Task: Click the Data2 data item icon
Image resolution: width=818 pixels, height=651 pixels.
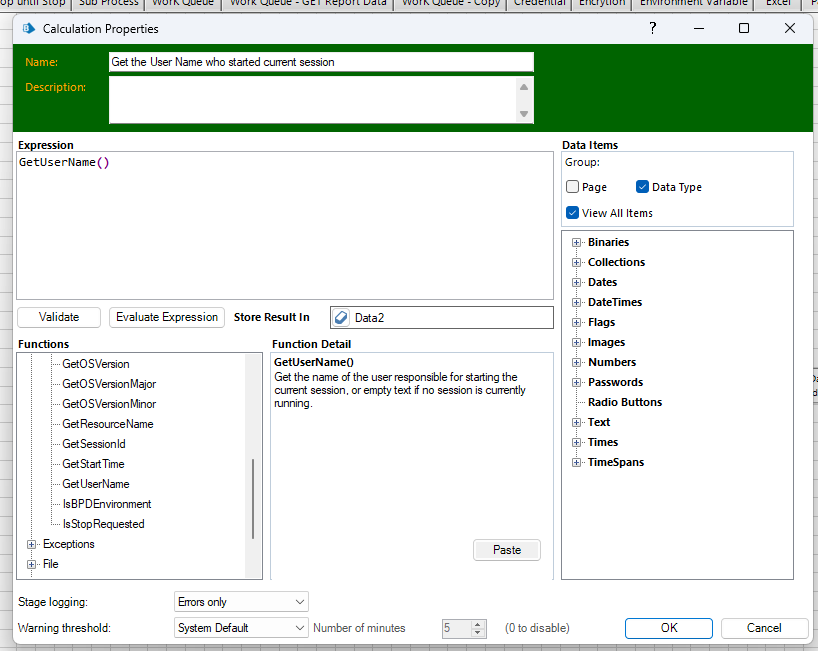Action: click(341, 317)
